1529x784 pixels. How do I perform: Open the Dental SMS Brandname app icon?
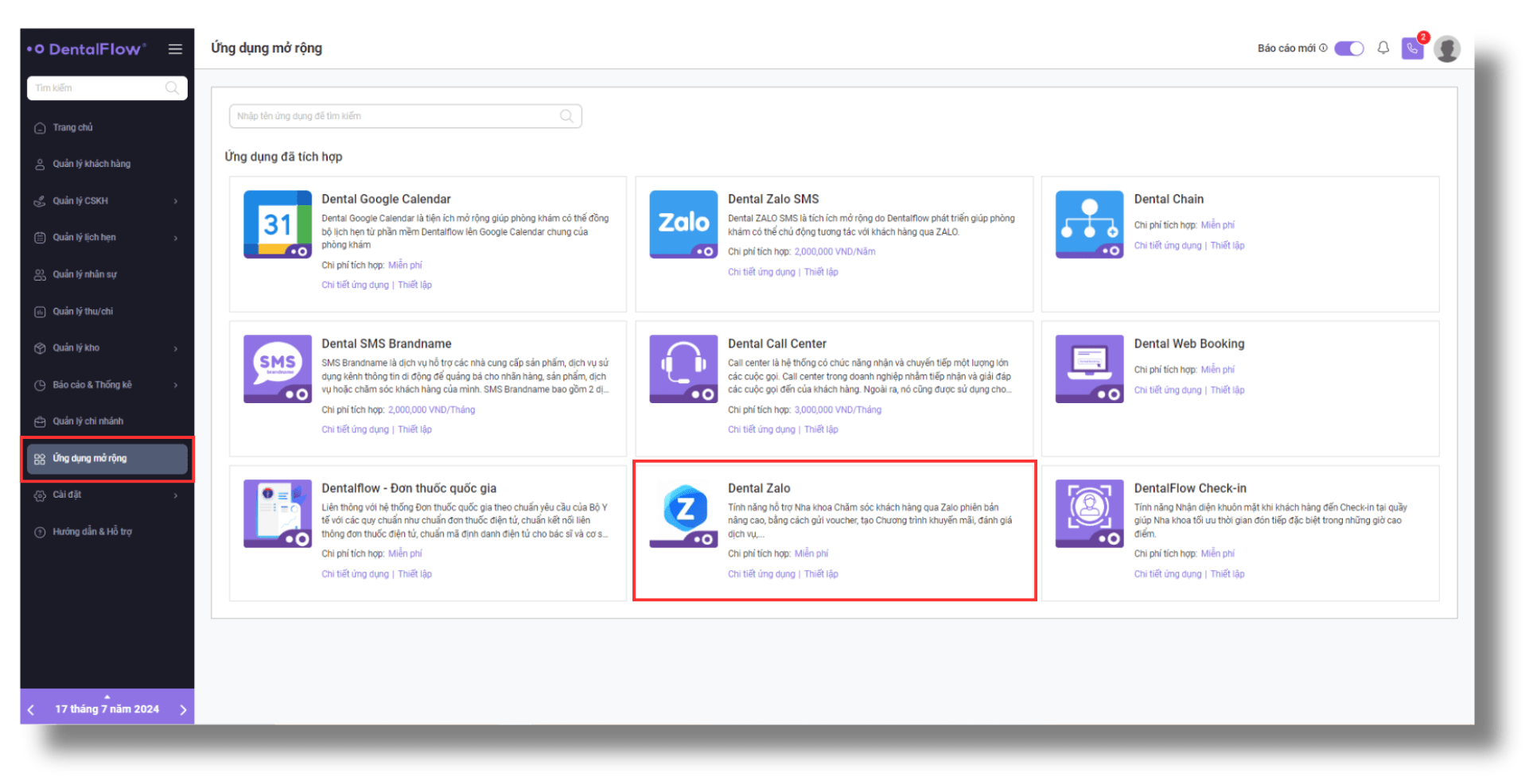278,369
